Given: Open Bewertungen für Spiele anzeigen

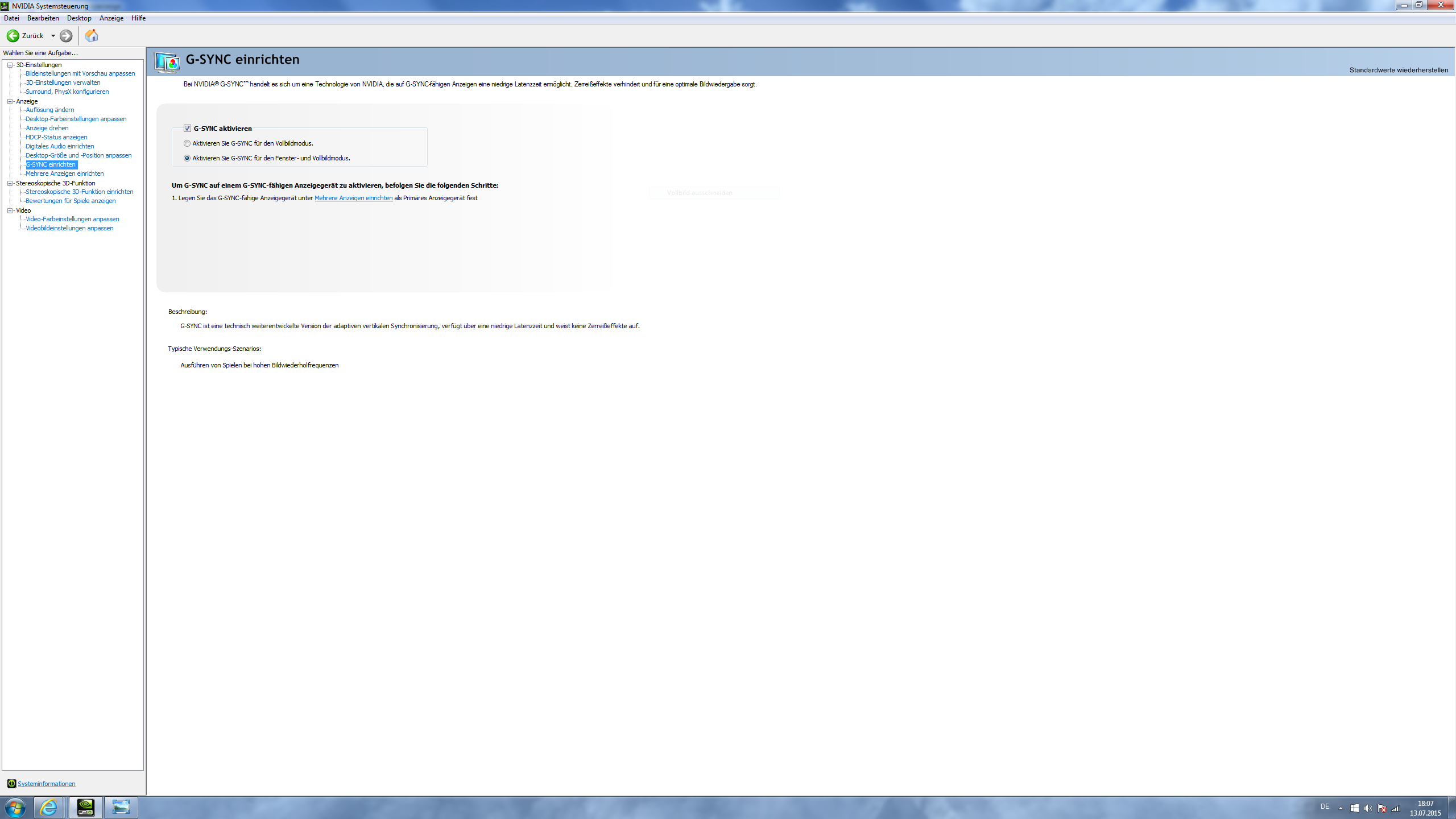Looking at the screenshot, I should (71, 201).
